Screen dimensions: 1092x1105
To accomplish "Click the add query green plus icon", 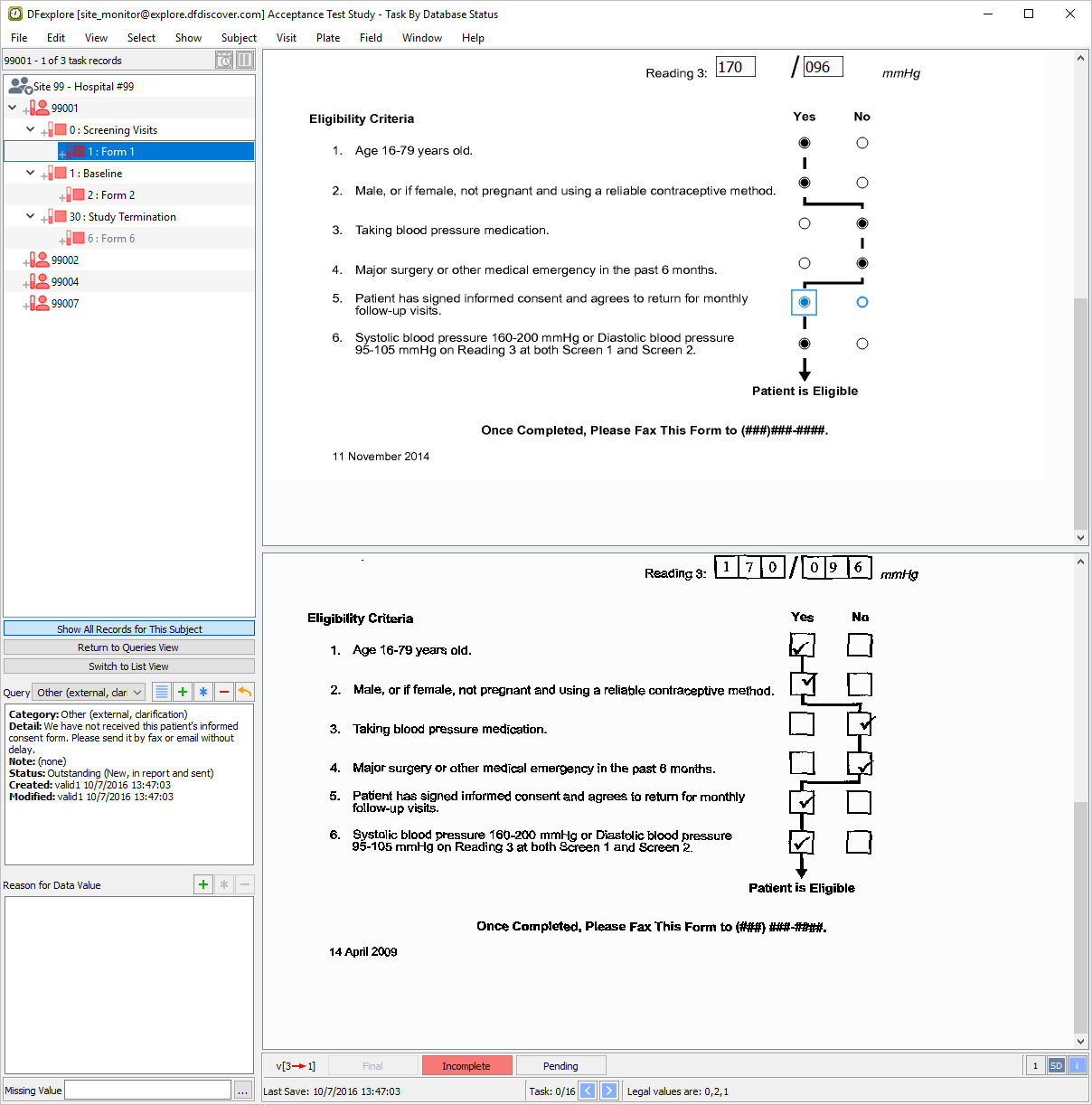I will click(183, 692).
